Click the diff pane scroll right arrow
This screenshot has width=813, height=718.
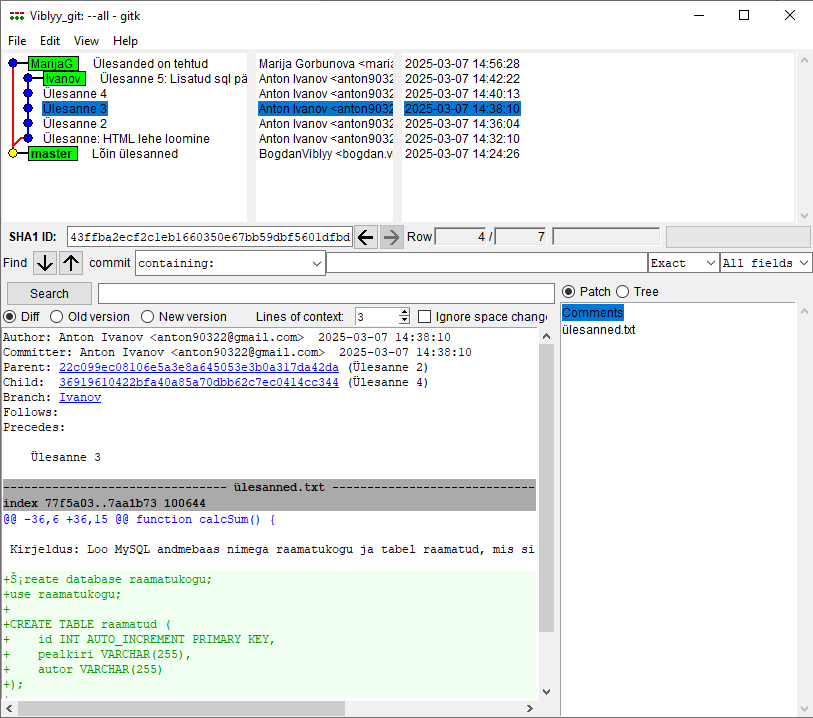point(529,708)
